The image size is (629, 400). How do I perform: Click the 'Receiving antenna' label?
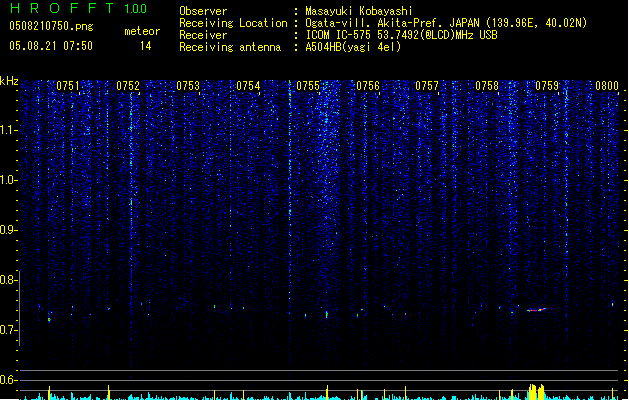tap(230, 47)
